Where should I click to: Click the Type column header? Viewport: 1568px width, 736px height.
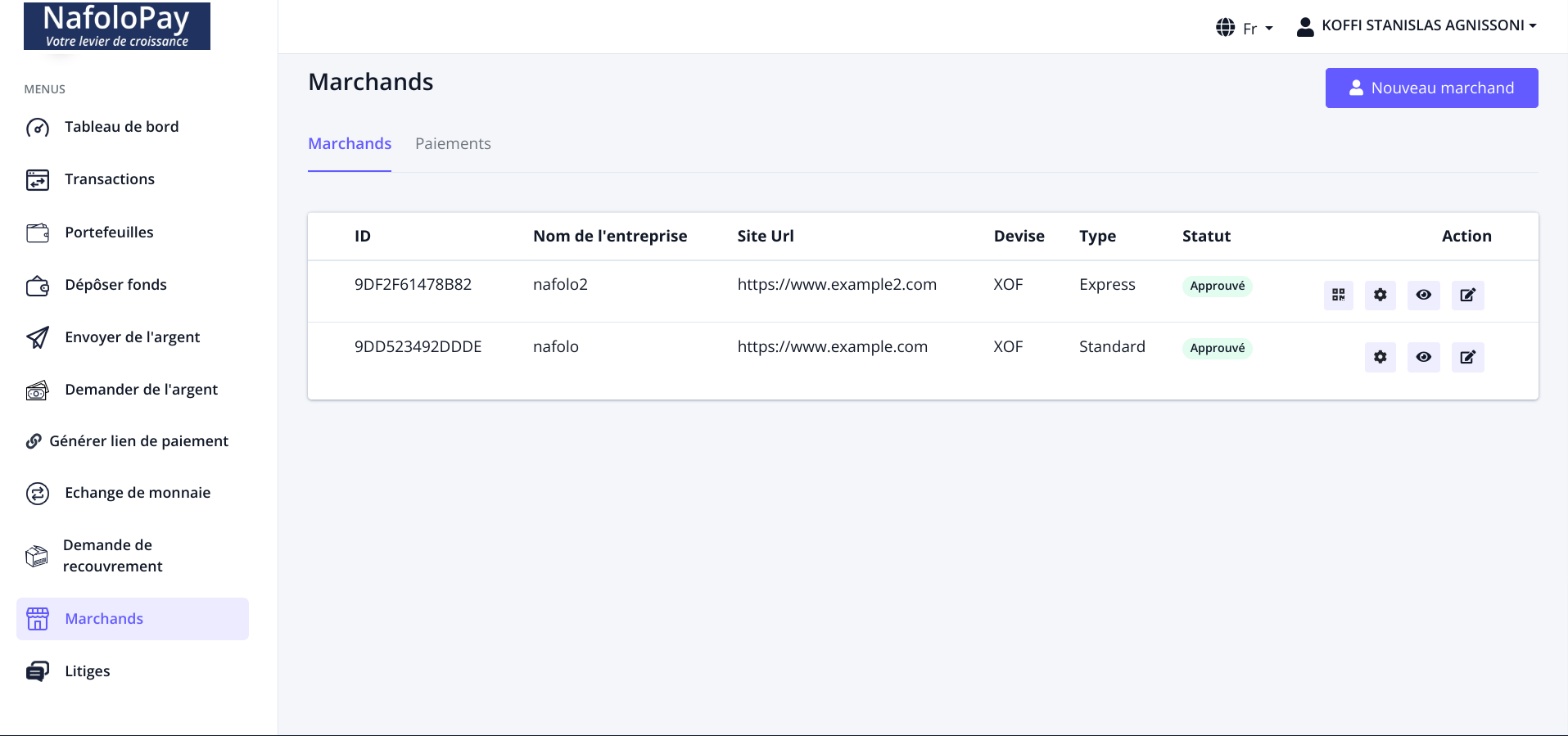pyautogui.click(x=1097, y=237)
